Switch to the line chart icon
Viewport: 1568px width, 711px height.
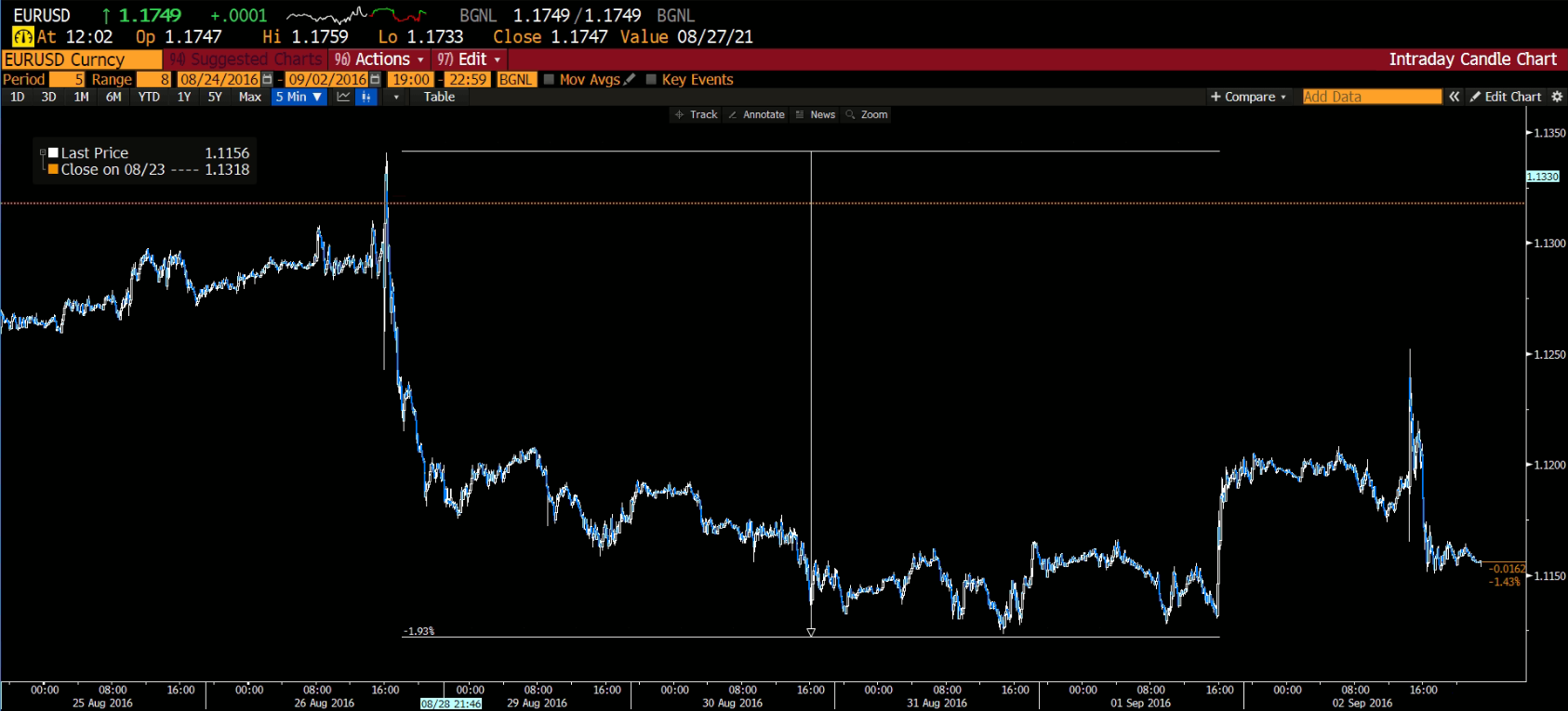point(343,97)
